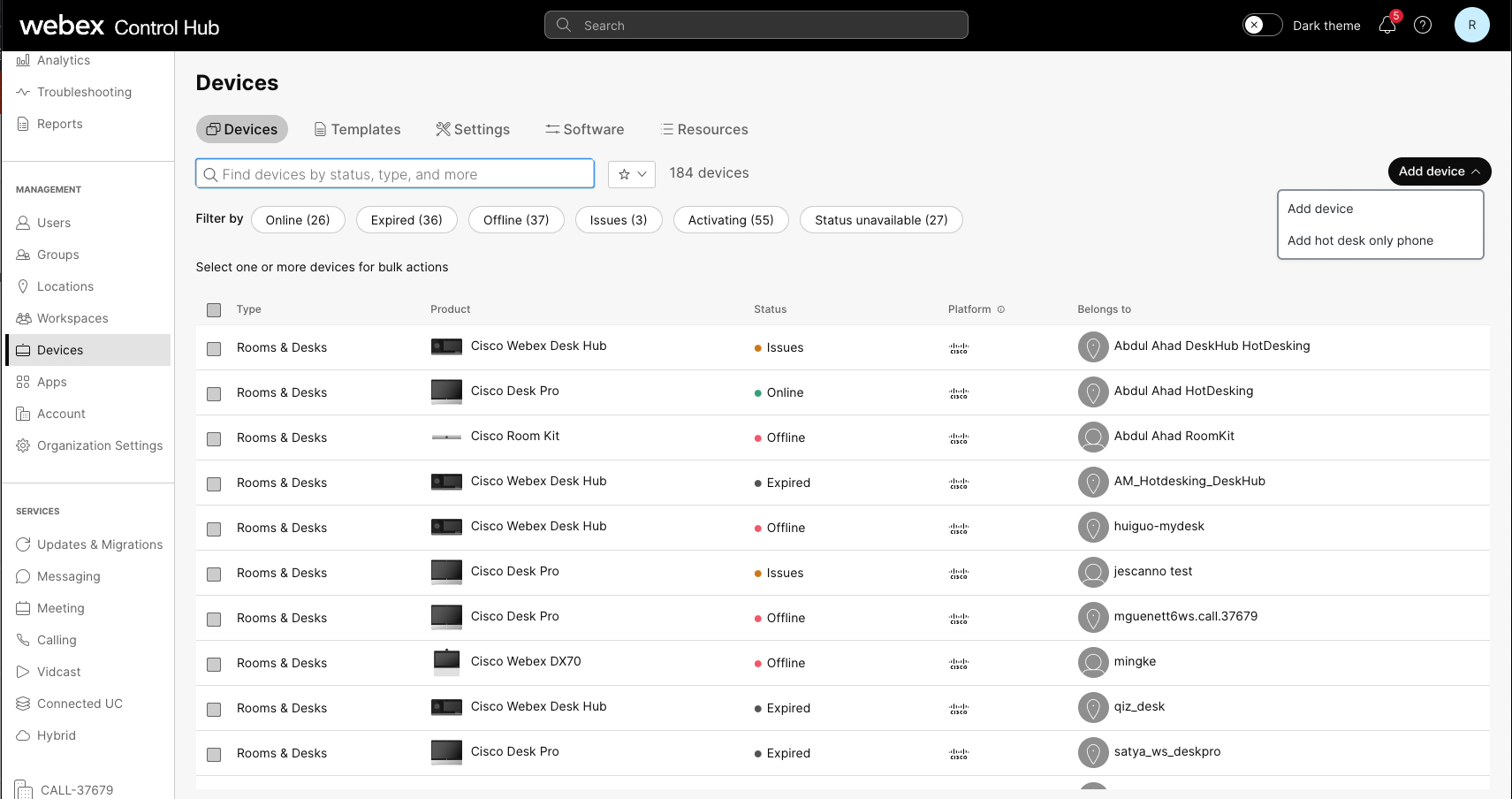Check the AM_Hotdesking_DeskHub row checkbox
Screen dimensions: 1512x799
[x=214, y=484]
